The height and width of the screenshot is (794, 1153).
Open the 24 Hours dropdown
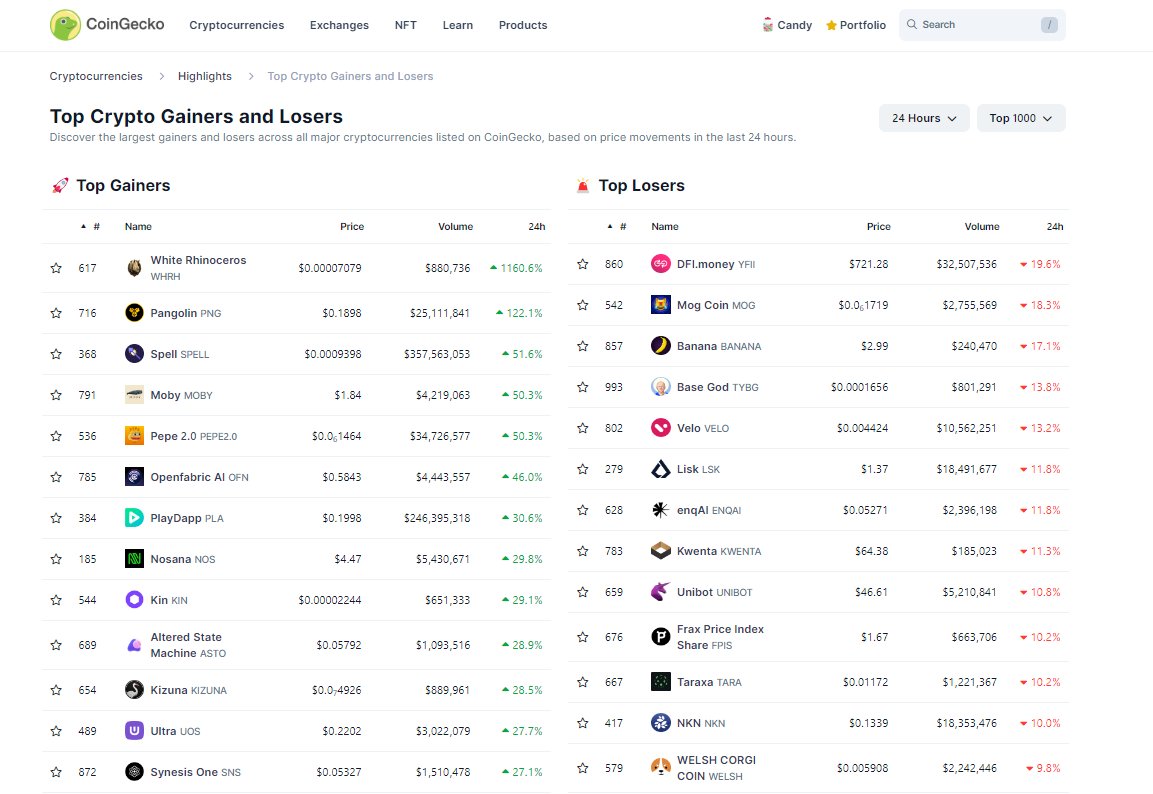click(923, 117)
